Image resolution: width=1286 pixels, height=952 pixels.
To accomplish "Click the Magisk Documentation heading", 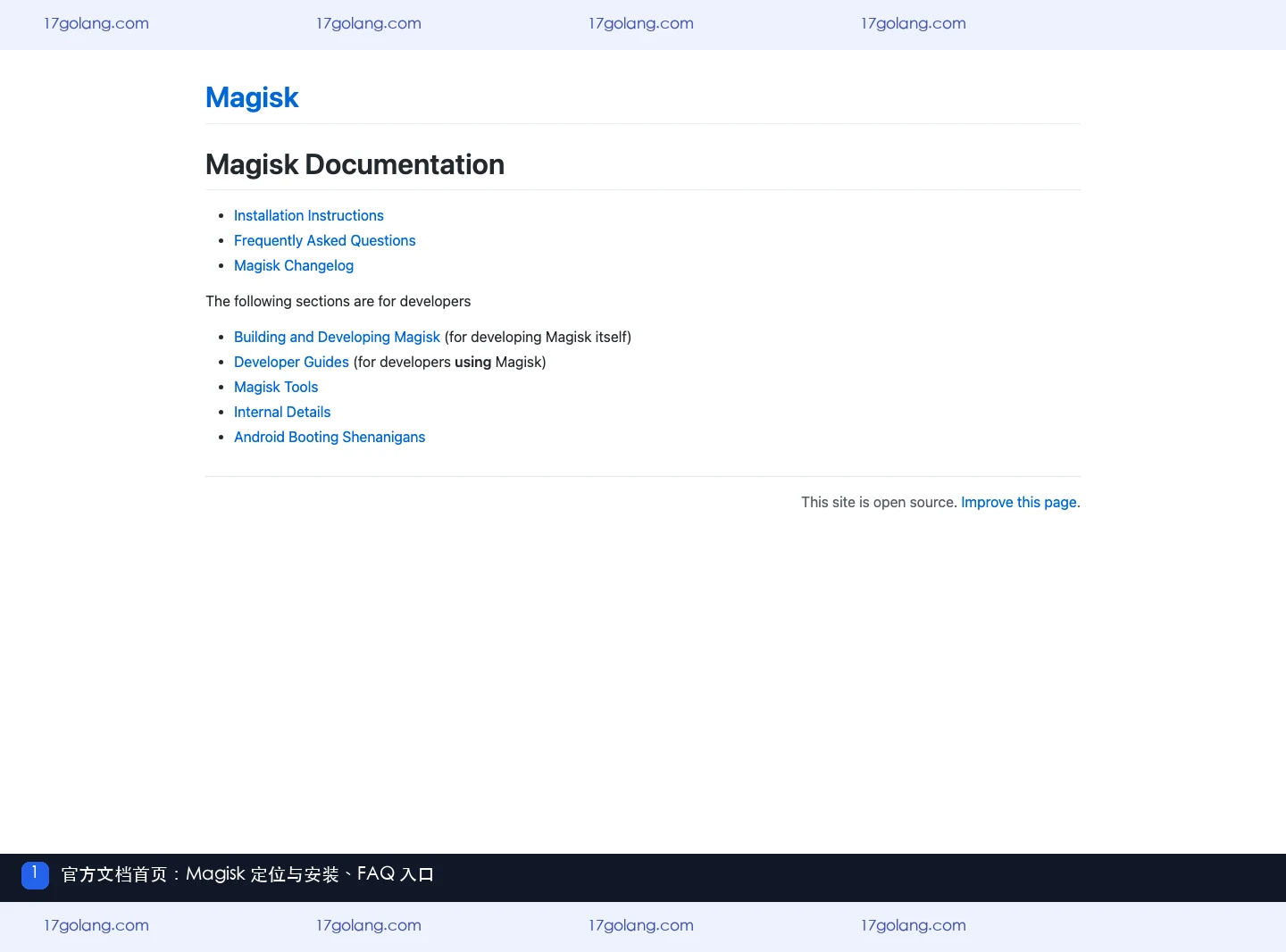I will coord(355,164).
